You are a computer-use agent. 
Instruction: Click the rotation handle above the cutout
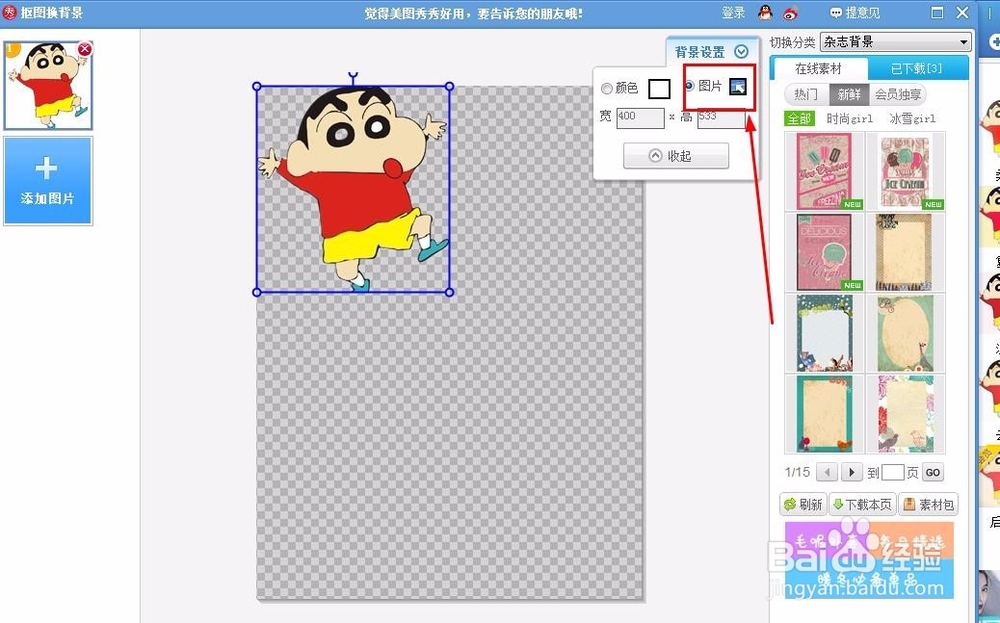click(x=353, y=77)
